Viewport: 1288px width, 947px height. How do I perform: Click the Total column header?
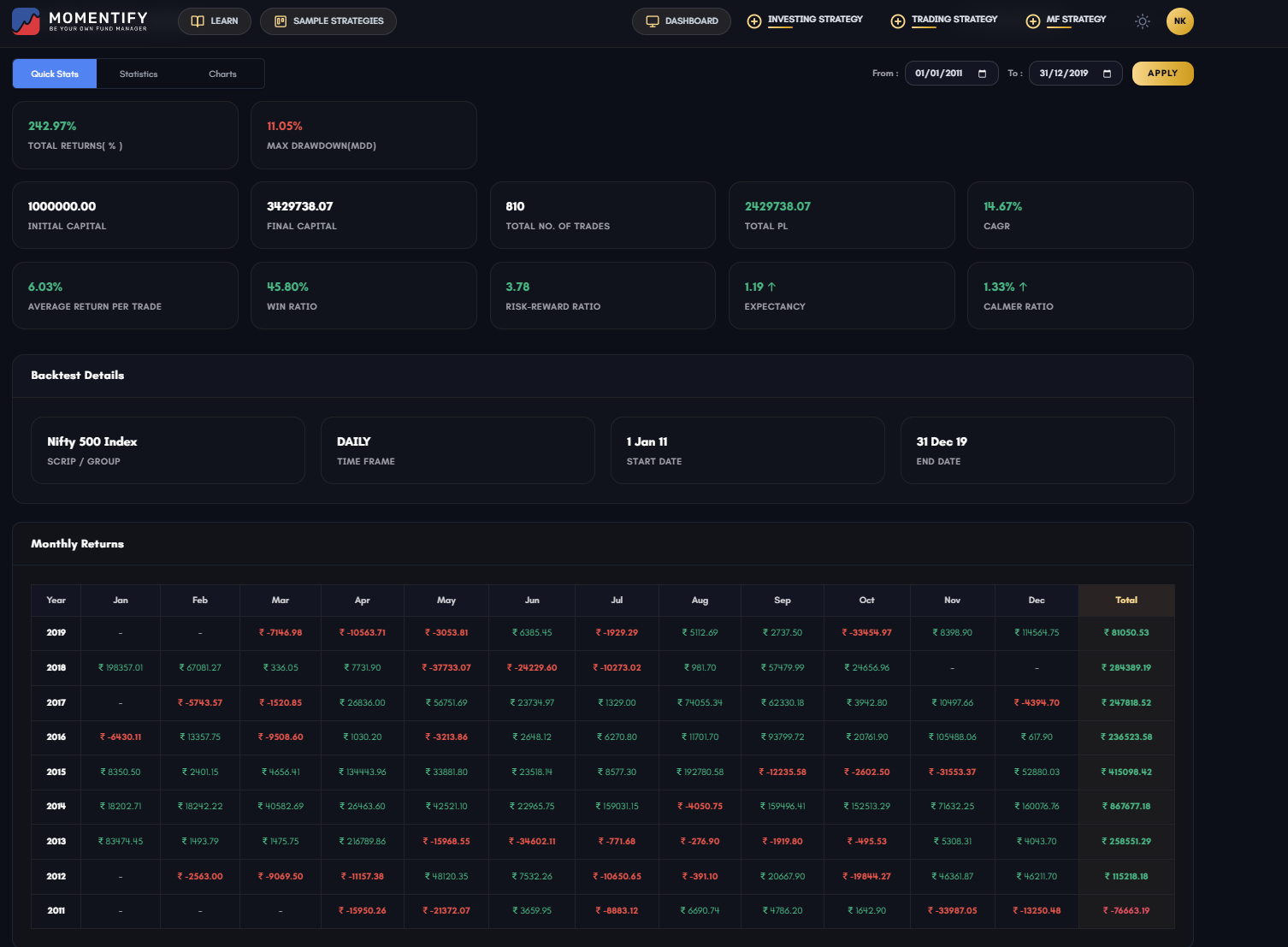click(x=1126, y=601)
